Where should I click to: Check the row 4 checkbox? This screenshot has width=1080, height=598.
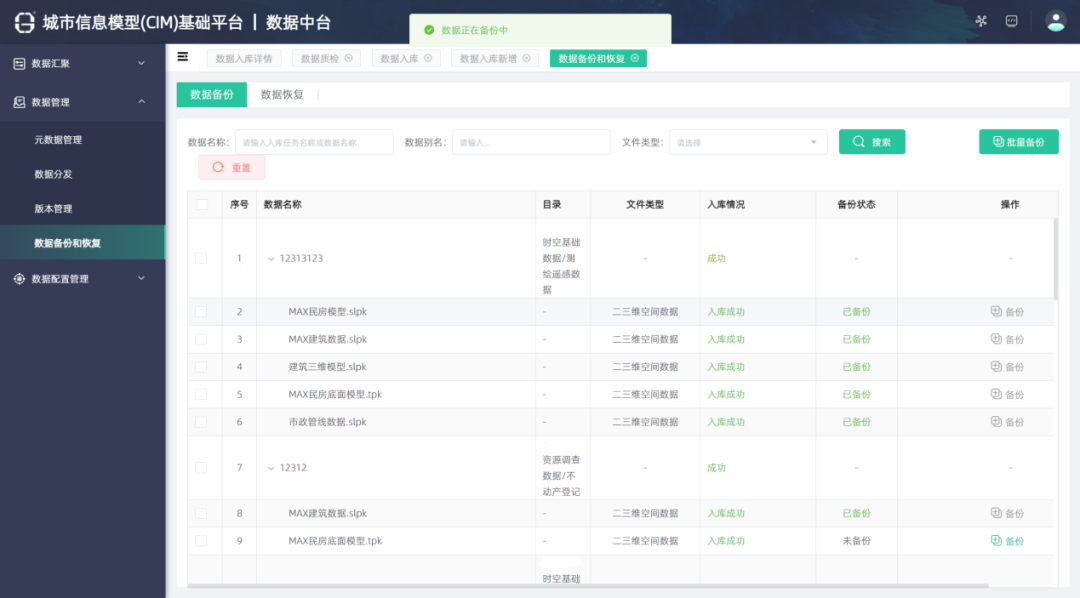(x=201, y=367)
